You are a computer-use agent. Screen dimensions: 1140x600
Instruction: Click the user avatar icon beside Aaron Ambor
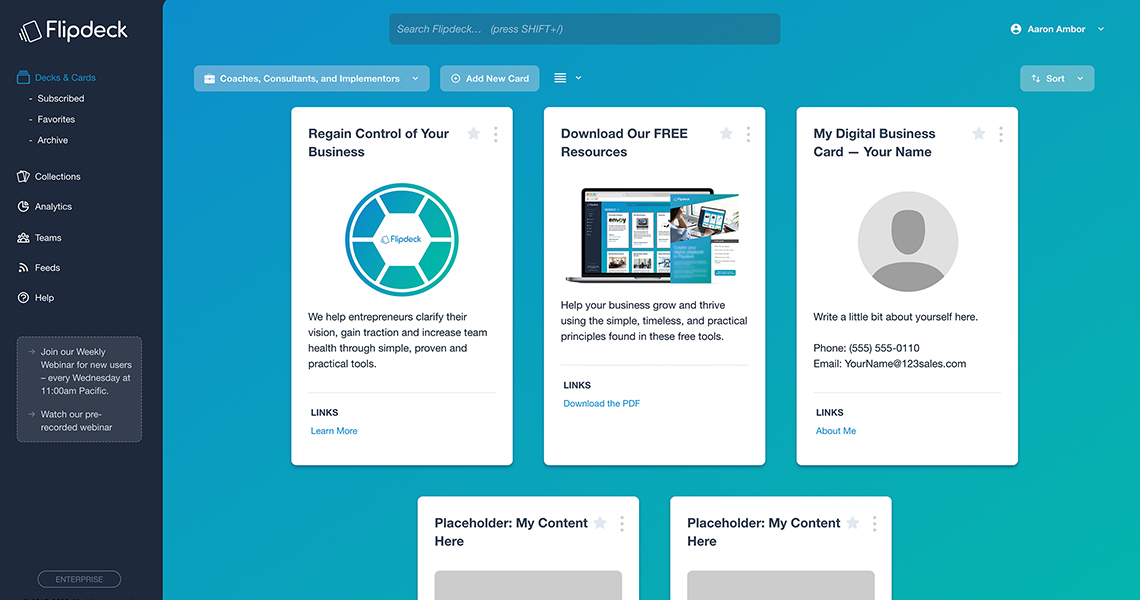click(x=1016, y=29)
